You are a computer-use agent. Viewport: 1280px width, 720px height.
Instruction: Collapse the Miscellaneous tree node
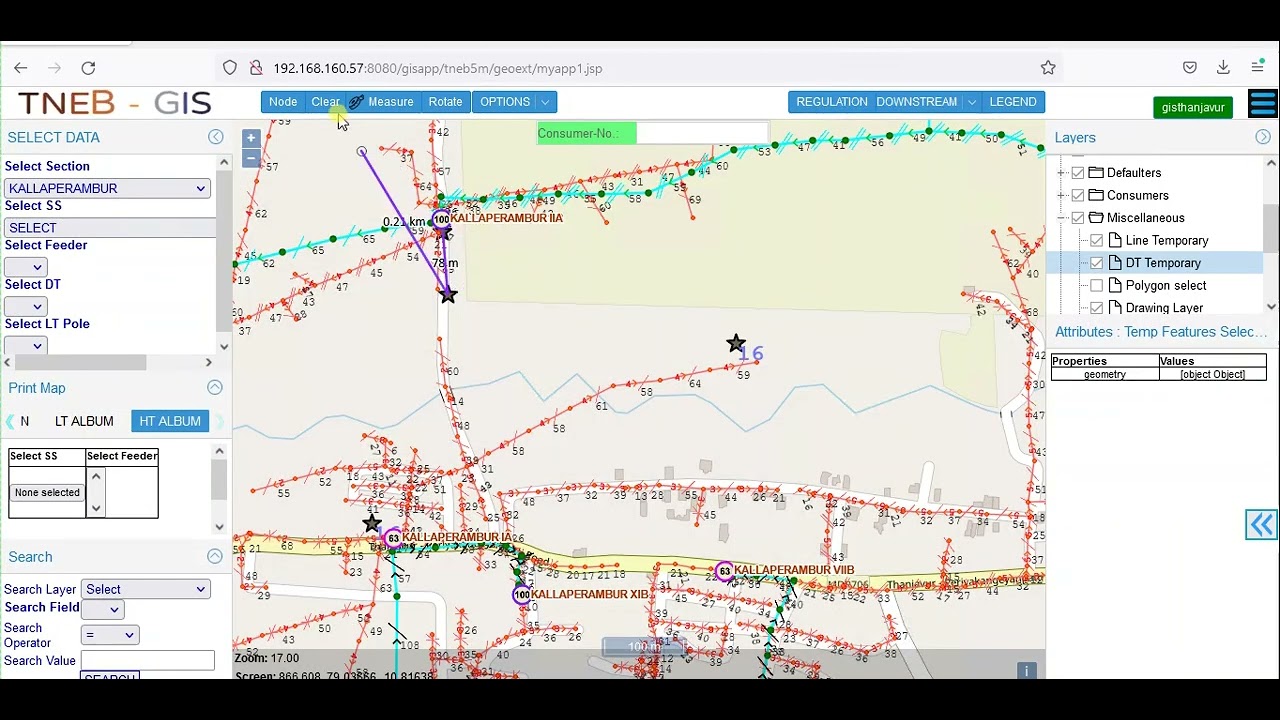[x=1061, y=218]
